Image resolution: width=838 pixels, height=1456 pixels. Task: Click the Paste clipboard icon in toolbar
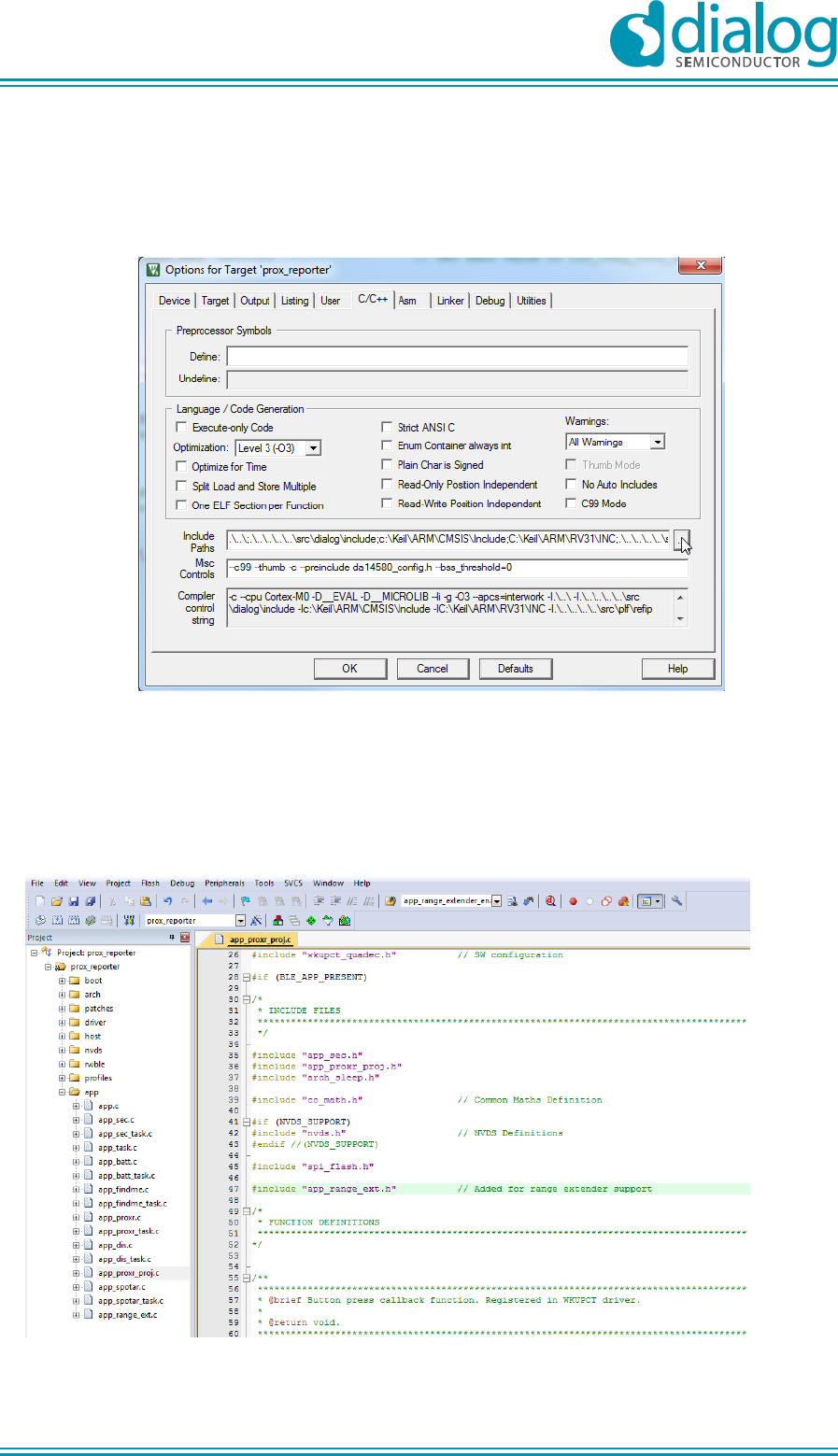146,901
